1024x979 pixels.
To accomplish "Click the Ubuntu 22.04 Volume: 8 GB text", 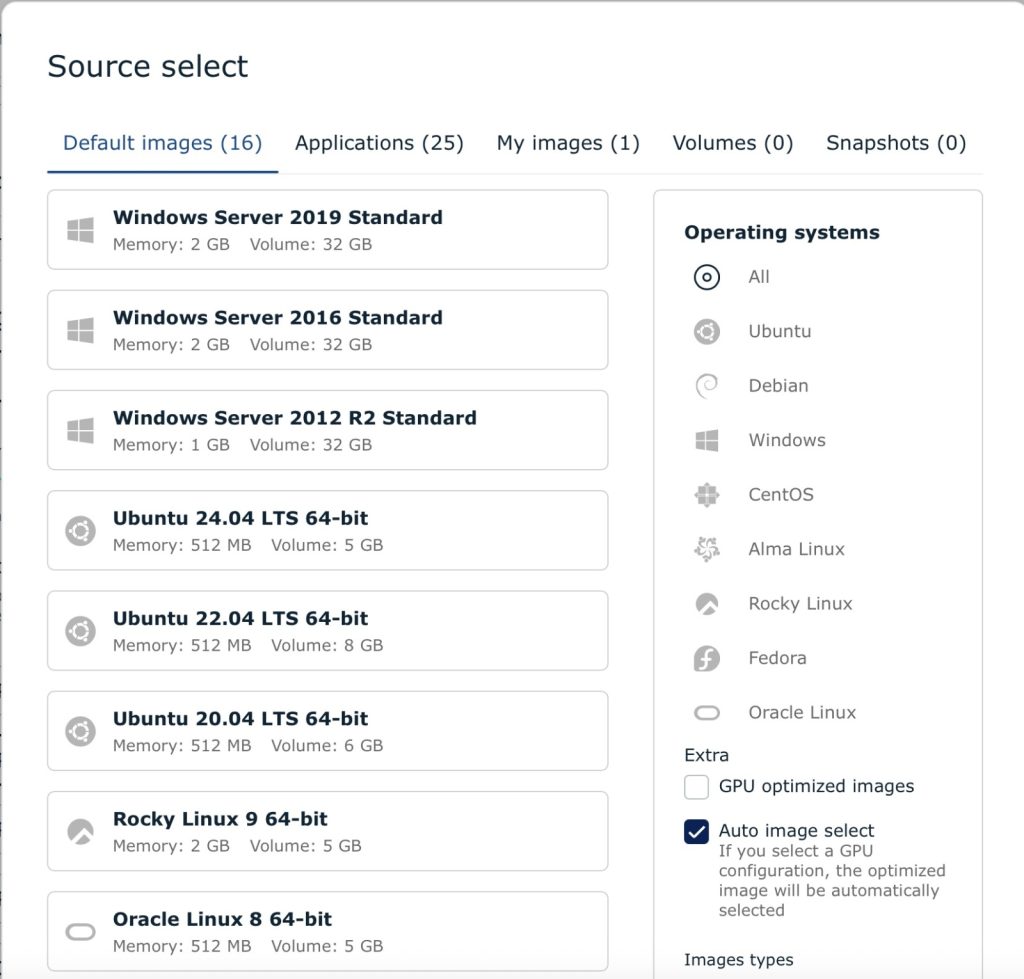I will 327,645.
